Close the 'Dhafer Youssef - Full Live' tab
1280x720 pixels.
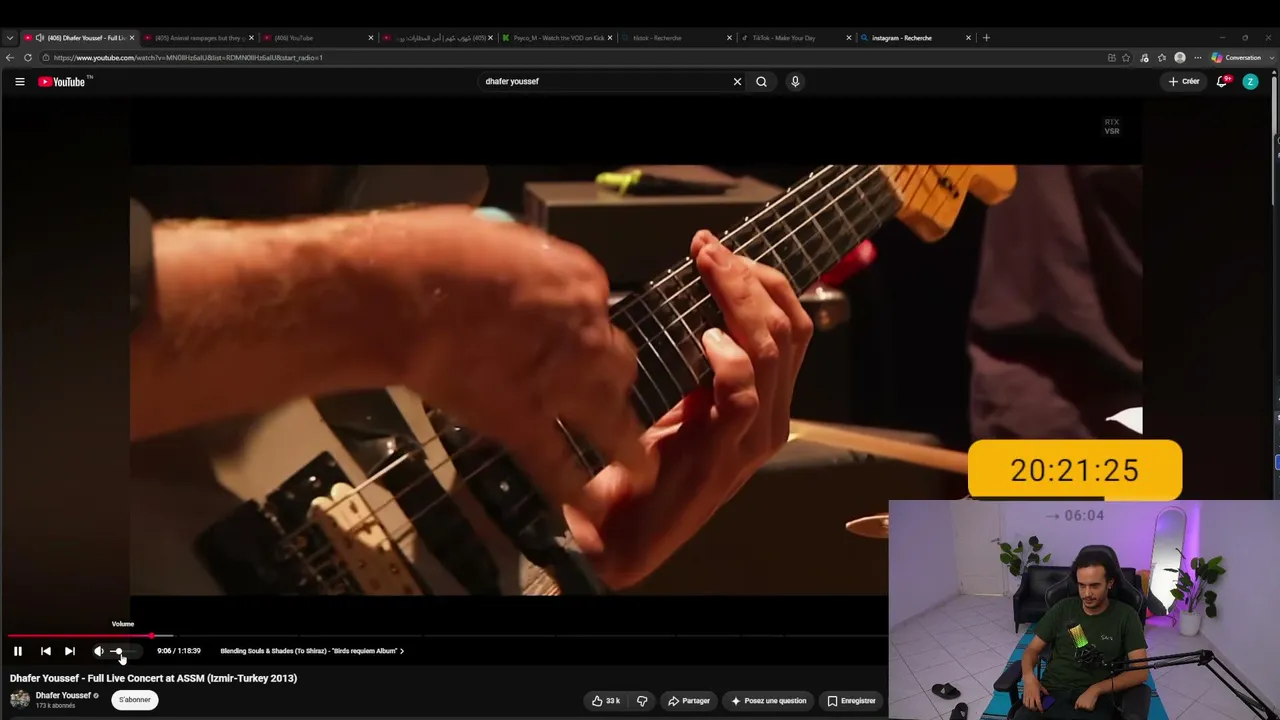coord(131,38)
